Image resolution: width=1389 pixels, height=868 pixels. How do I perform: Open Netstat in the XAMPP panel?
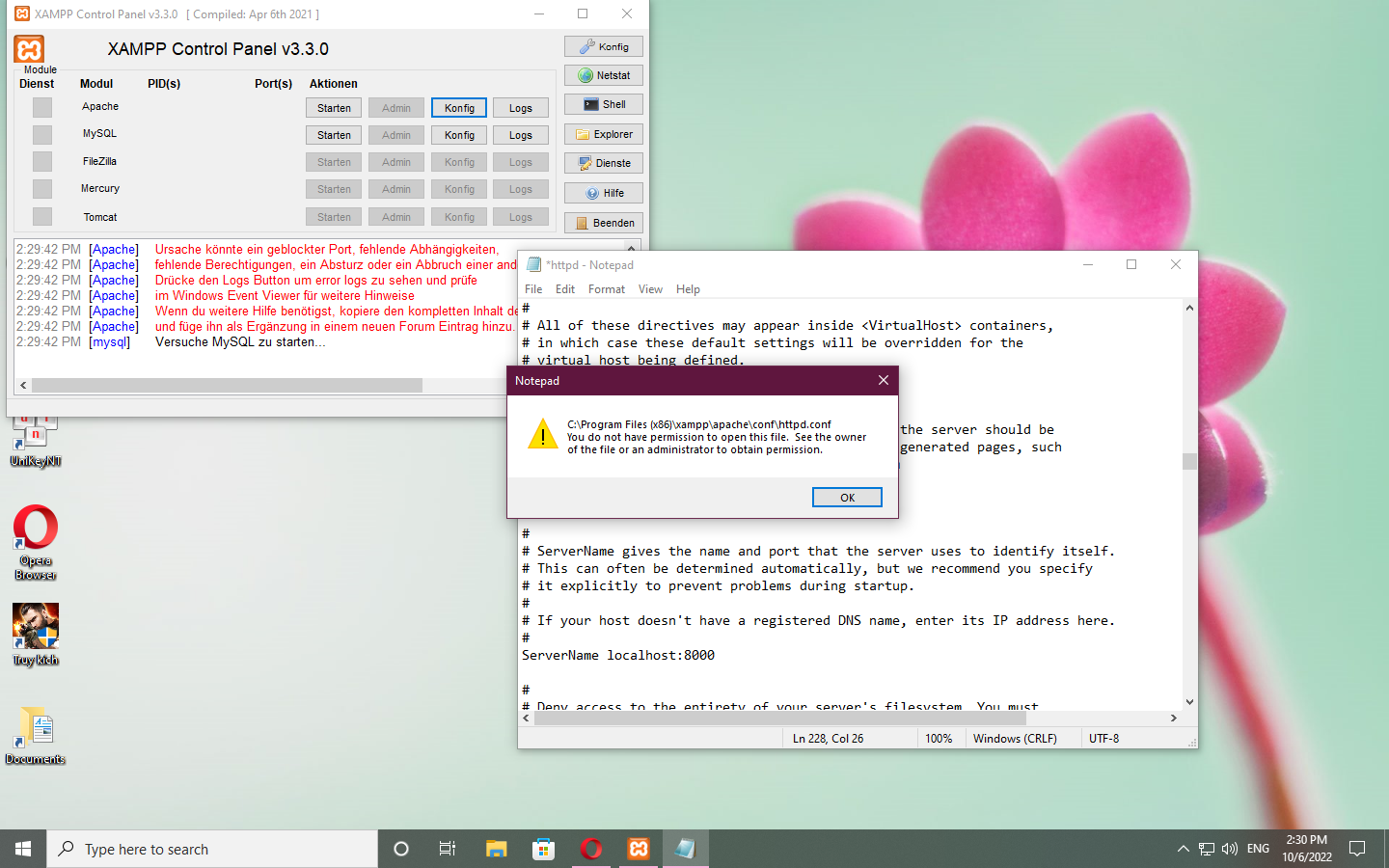[x=604, y=75]
